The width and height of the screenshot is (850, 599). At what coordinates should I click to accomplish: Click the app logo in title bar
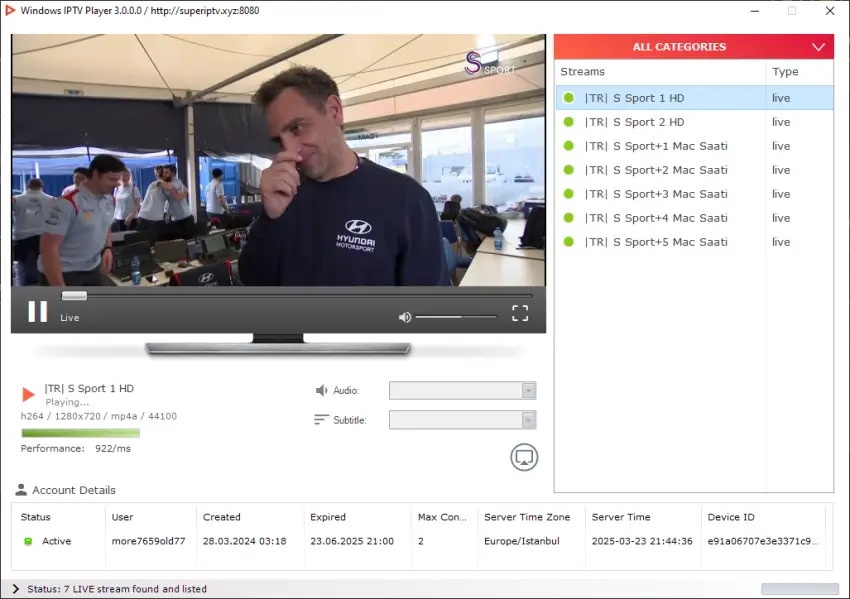pos(10,10)
